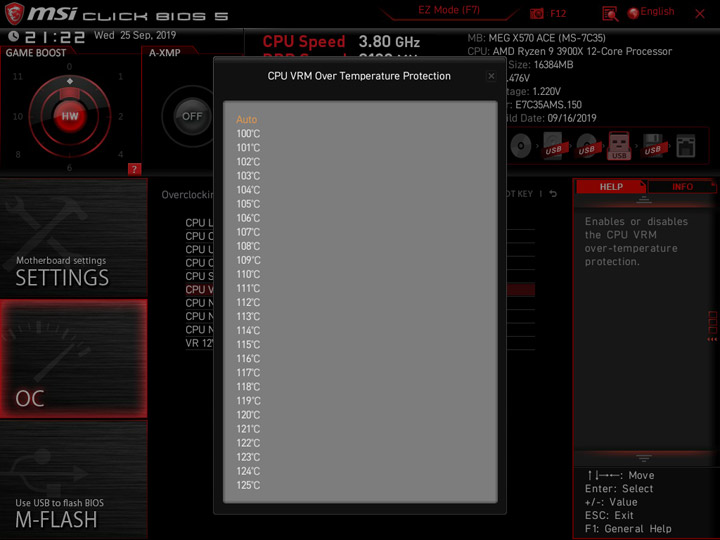Image resolution: width=720 pixels, height=540 pixels.
Task: Select 103°C protection value
Action: pyautogui.click(x=248, y=176)
